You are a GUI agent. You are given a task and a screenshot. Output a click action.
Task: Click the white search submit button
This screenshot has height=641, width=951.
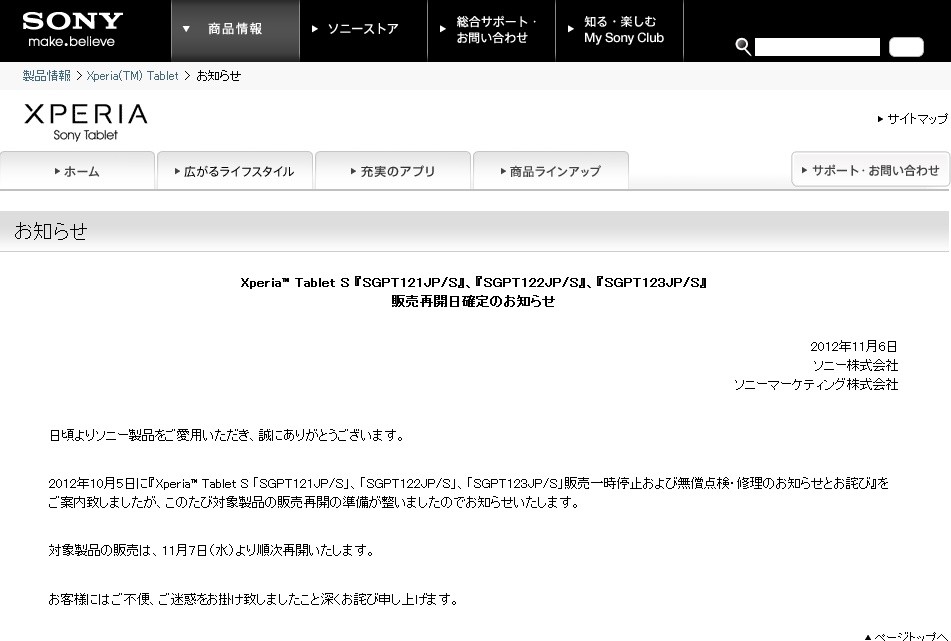906,47
